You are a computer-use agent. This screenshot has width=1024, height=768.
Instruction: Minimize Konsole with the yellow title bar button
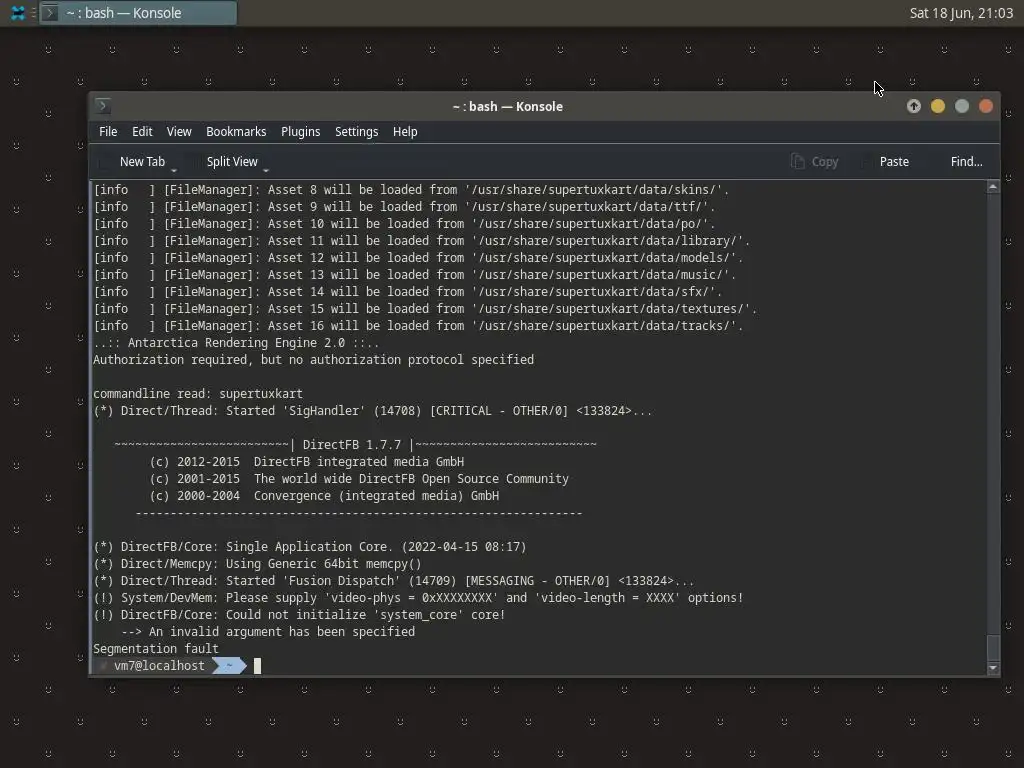click(x=938, y=106)
